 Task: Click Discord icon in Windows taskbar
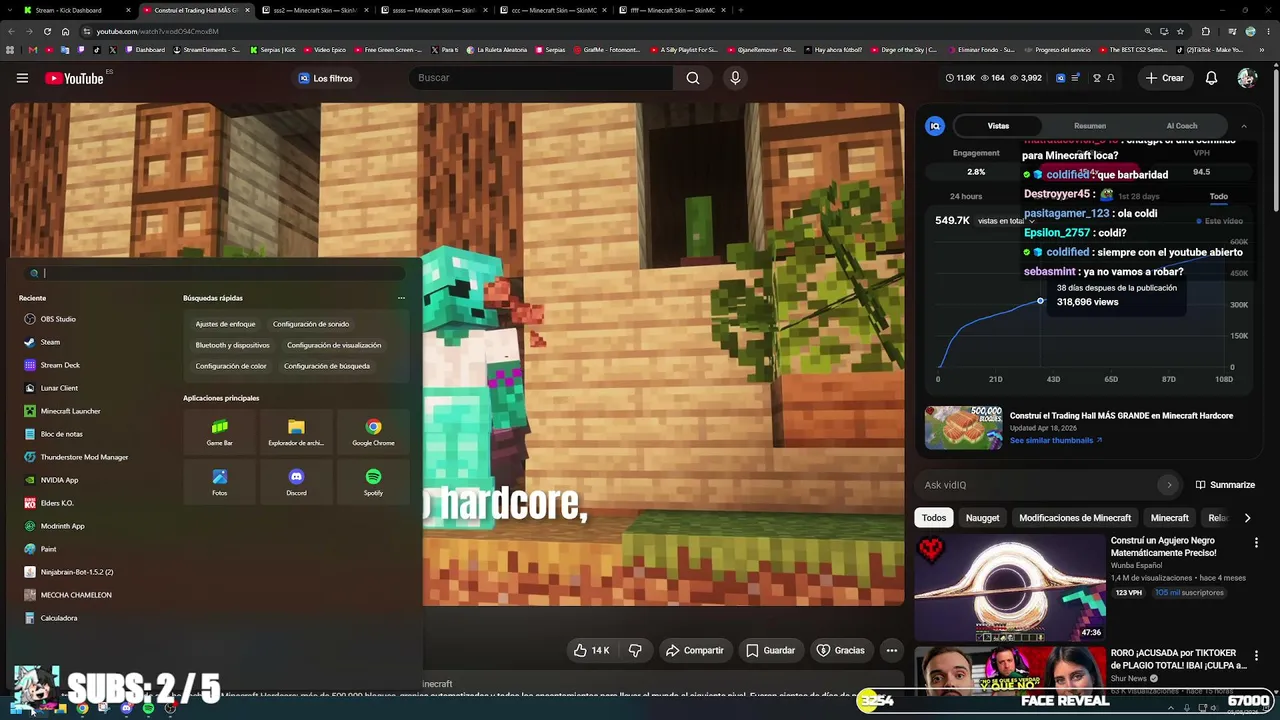click(x=126, y=709)
